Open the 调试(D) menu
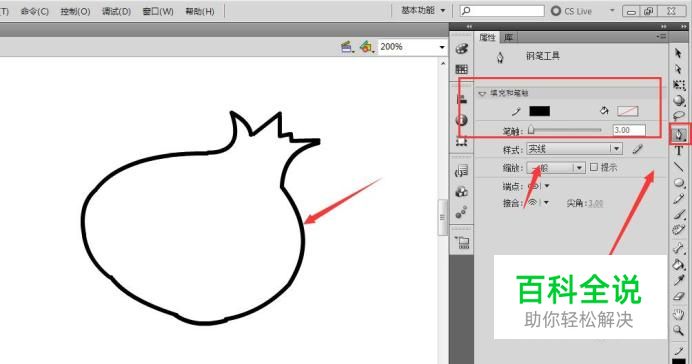The height and width of the screenshot is (364, 692). 117,11
